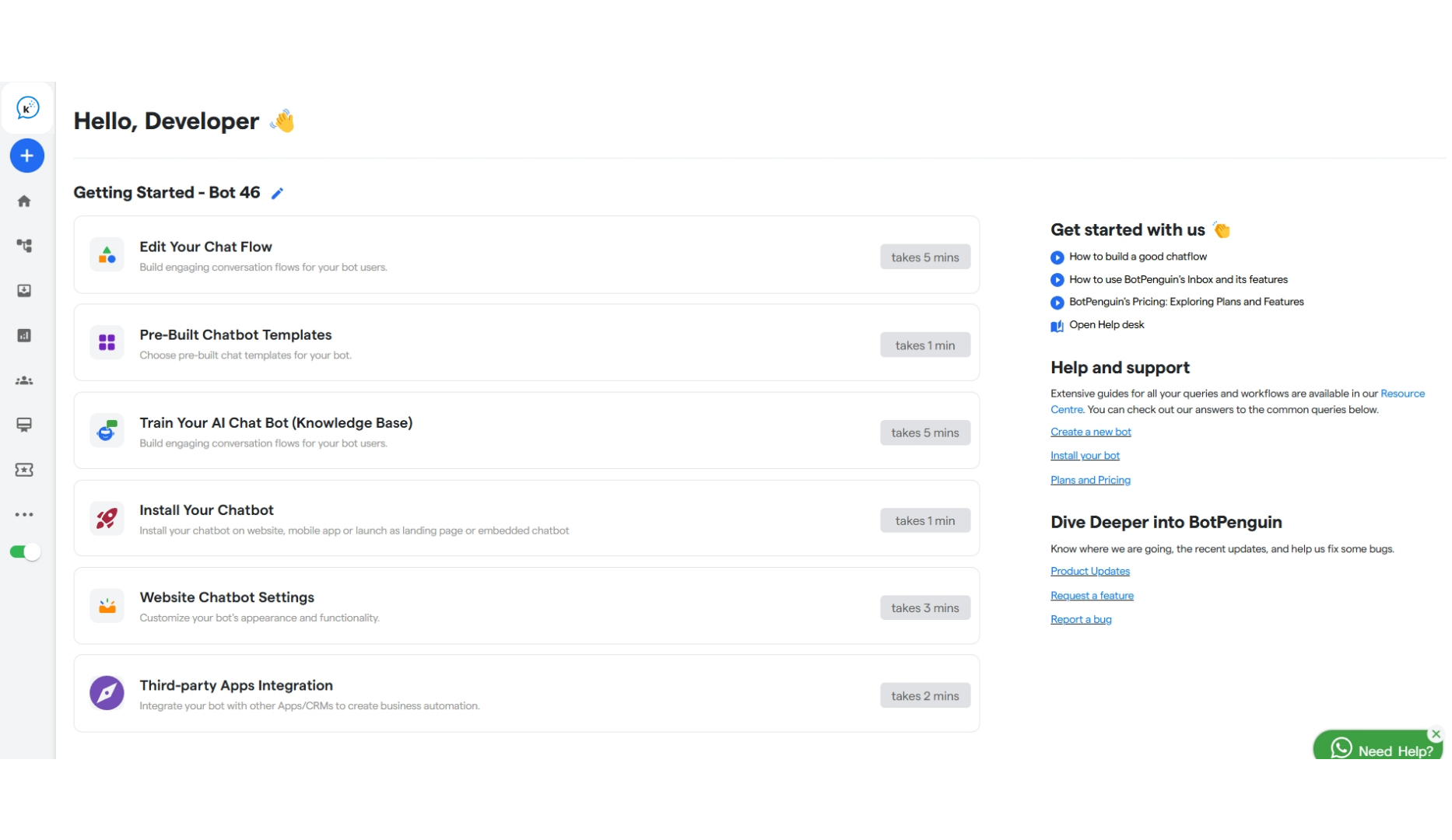This screenshot has width=1452, height=840.
Task: Click the Need Help? button
Action: (x=1378, y=746)
